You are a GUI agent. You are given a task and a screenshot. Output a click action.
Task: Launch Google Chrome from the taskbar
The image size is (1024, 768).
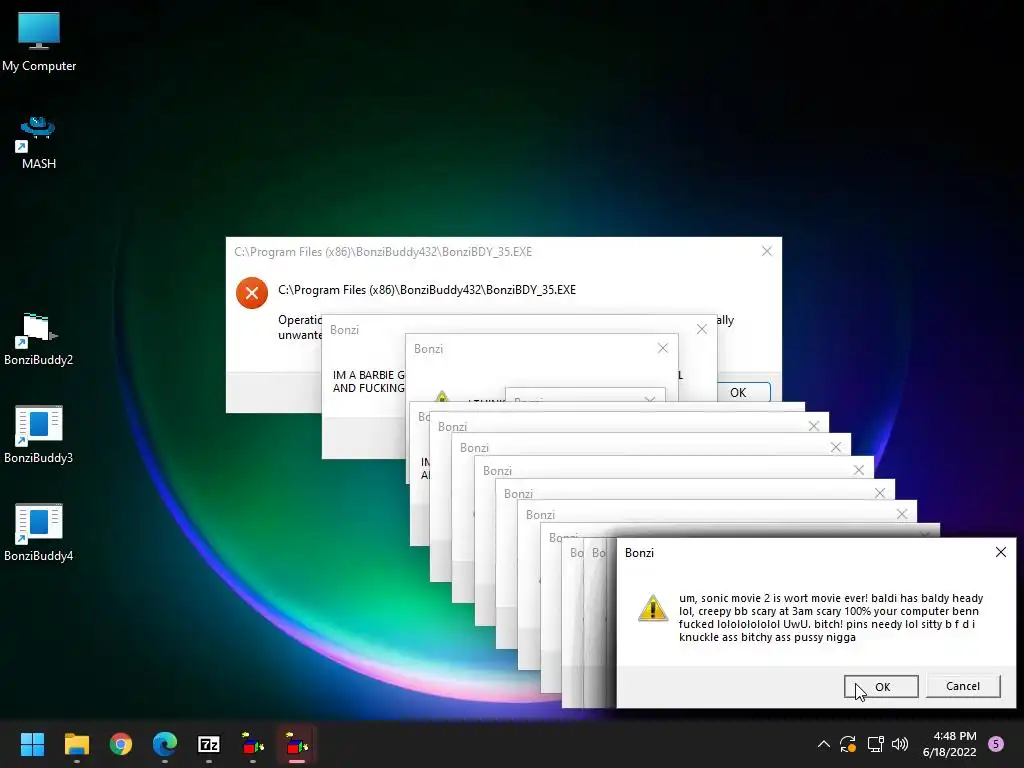coord(121,744)
